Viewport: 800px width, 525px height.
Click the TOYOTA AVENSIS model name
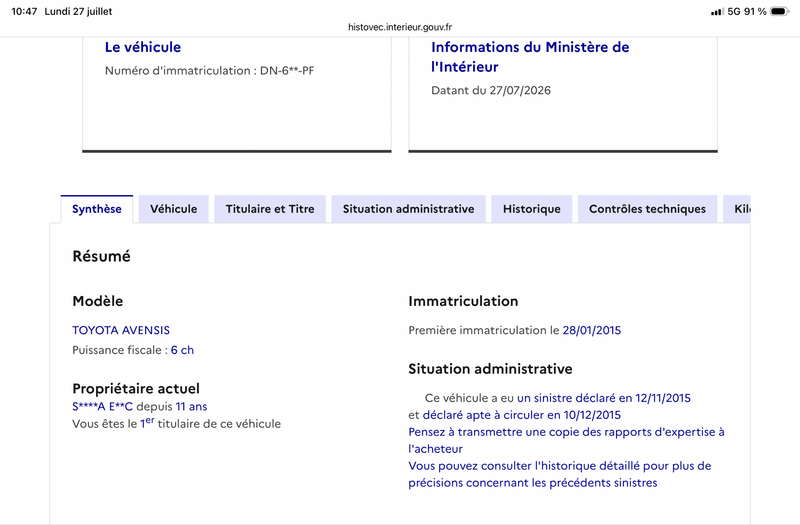click(x=121, y=330)
